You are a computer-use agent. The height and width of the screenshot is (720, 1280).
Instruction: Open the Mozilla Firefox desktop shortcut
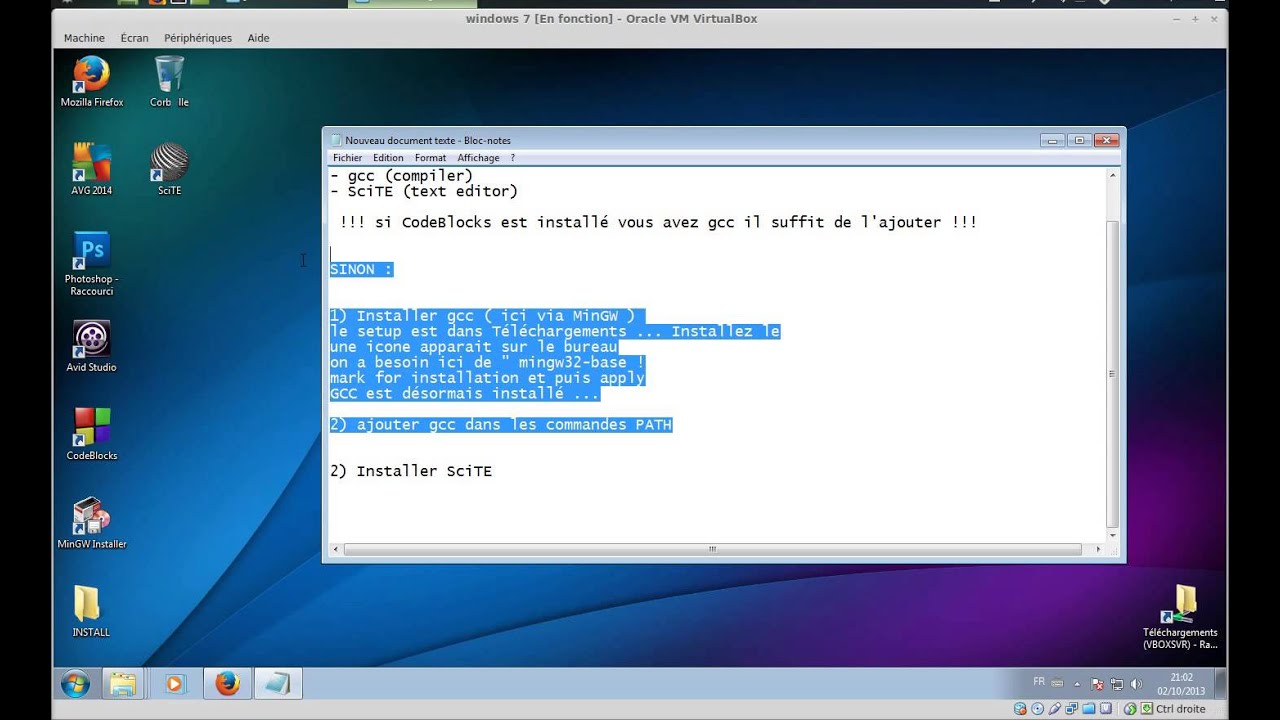click(x=91, y=81)
